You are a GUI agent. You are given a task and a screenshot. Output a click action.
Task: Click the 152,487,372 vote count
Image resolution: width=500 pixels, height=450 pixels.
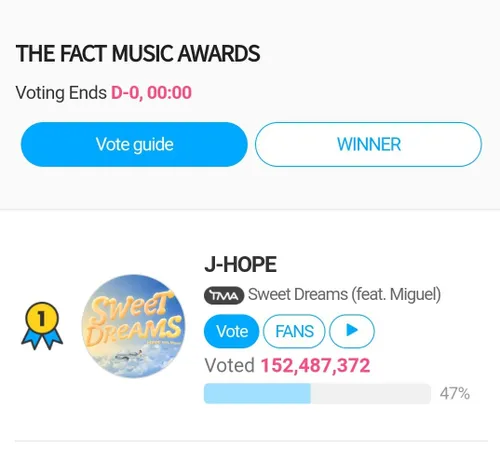[315, 365]
